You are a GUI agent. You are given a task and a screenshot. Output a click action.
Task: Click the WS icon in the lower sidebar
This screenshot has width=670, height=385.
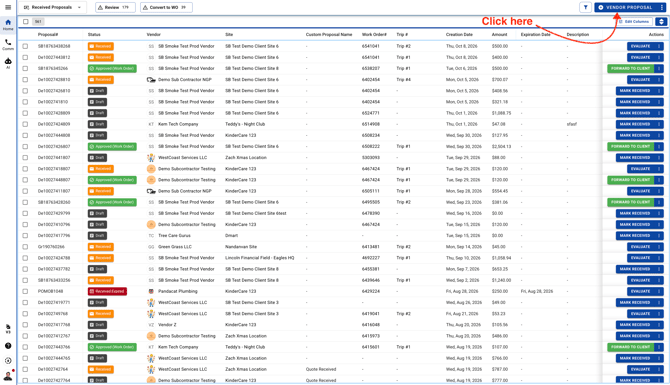[8, 329]
